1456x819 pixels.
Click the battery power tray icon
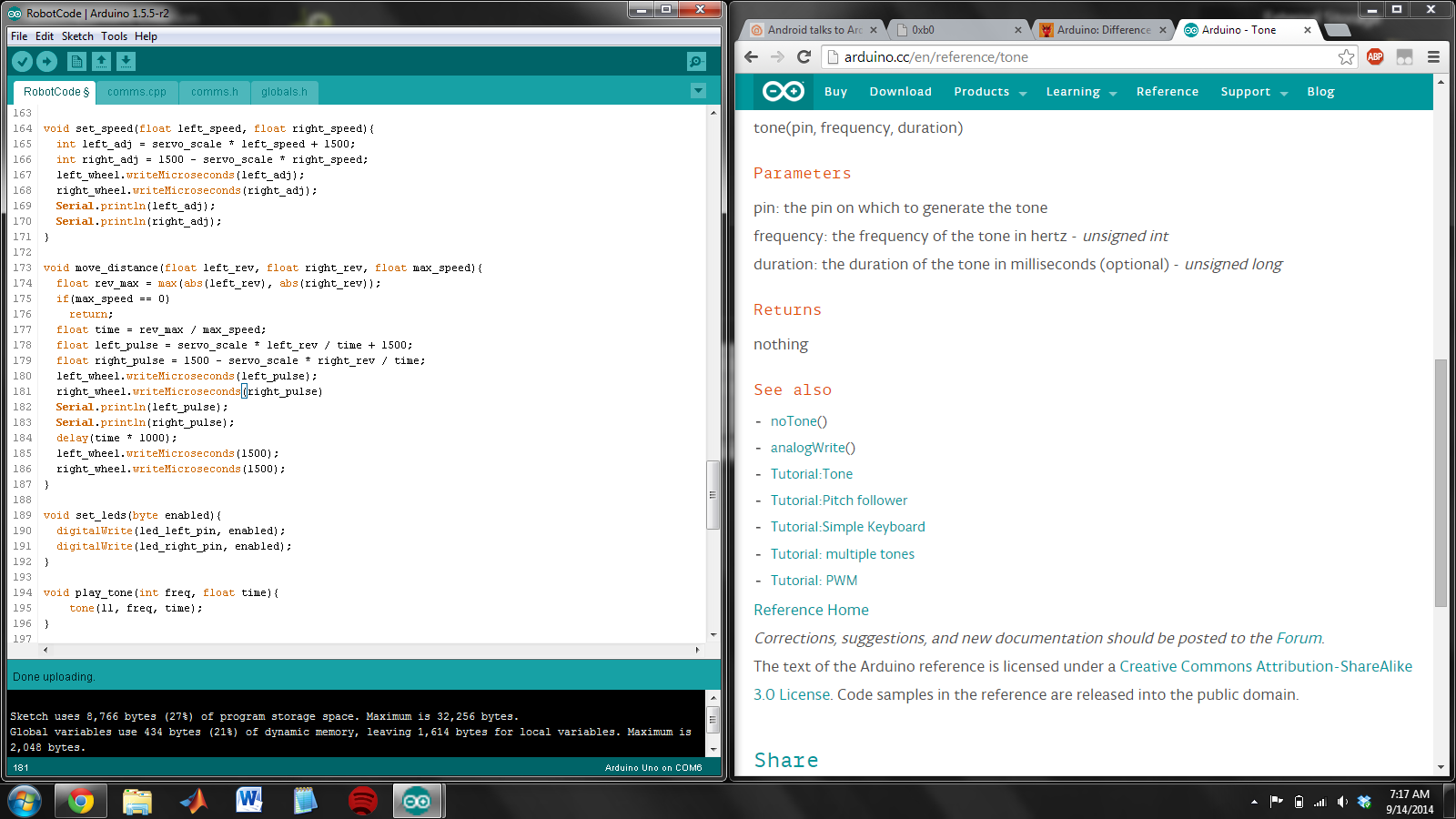pyautogui.click(x=1299, y=802)
